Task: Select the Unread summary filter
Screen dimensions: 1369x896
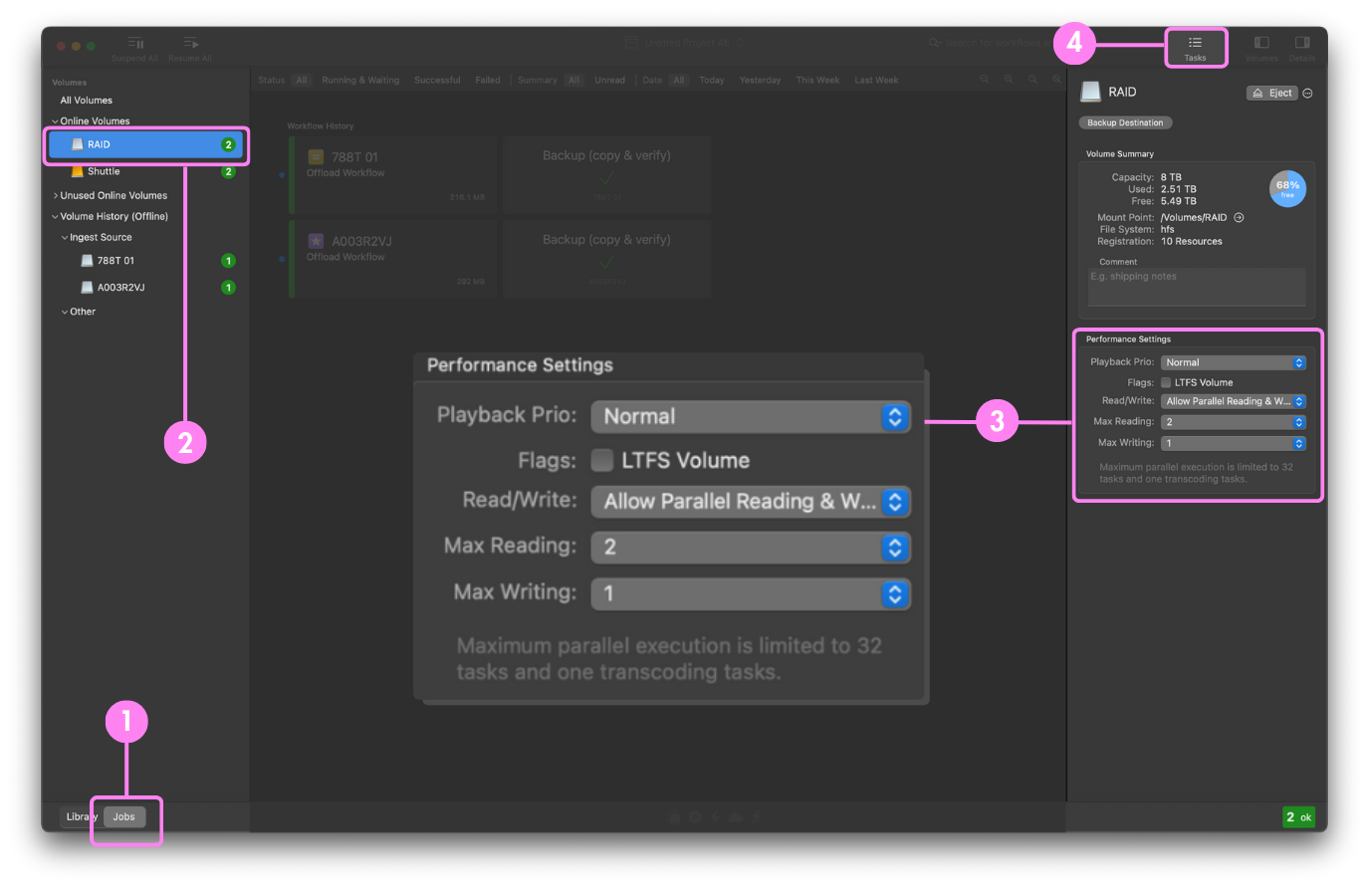Action: (609, 81)
